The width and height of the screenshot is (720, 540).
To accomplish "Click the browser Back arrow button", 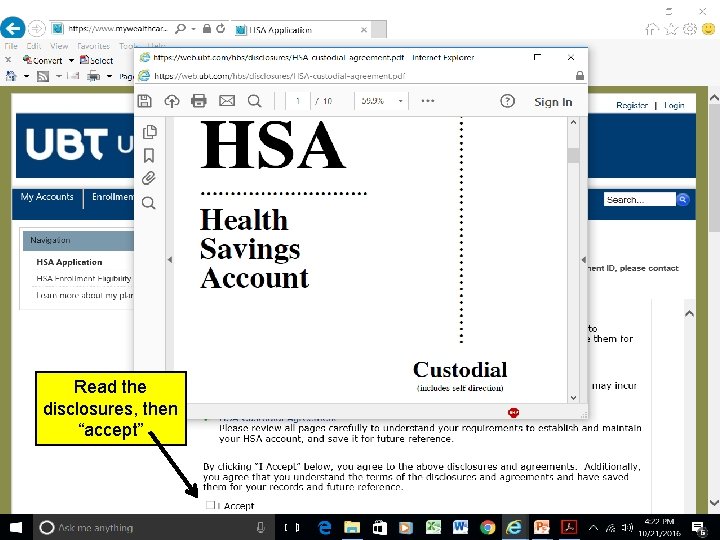I will point(12,28).
